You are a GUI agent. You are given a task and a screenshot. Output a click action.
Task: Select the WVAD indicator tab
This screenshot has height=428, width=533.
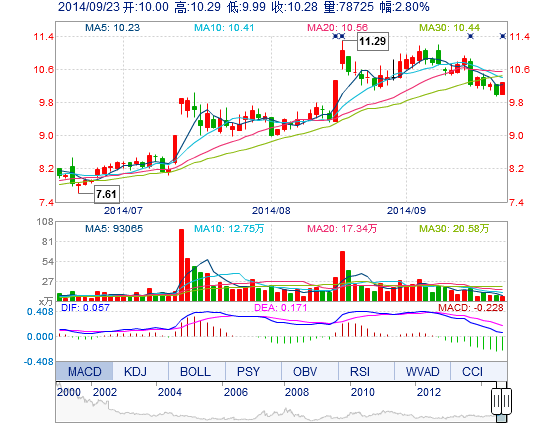[x=422, y=371]
